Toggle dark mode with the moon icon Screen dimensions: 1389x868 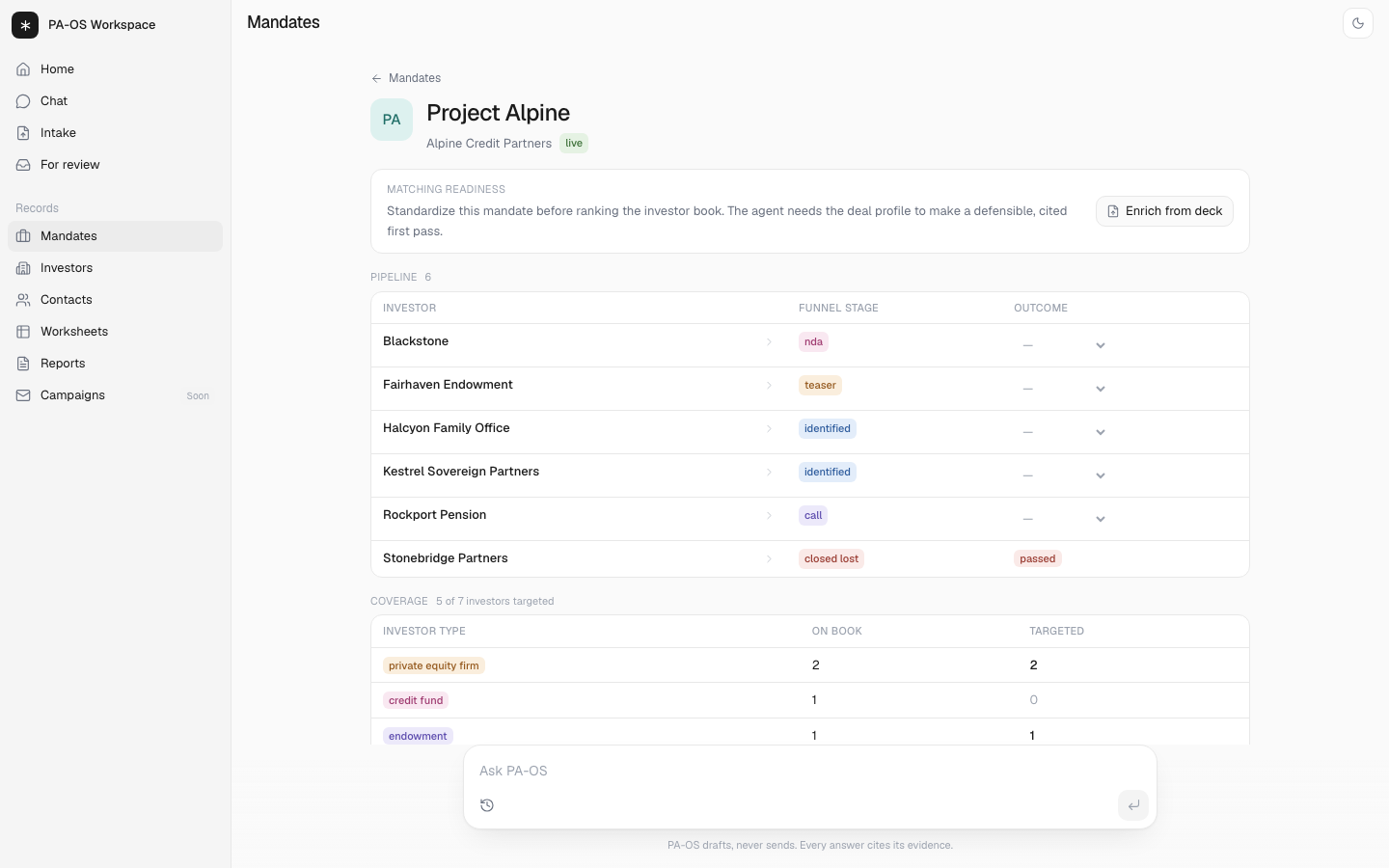(x=1358, y=23)
